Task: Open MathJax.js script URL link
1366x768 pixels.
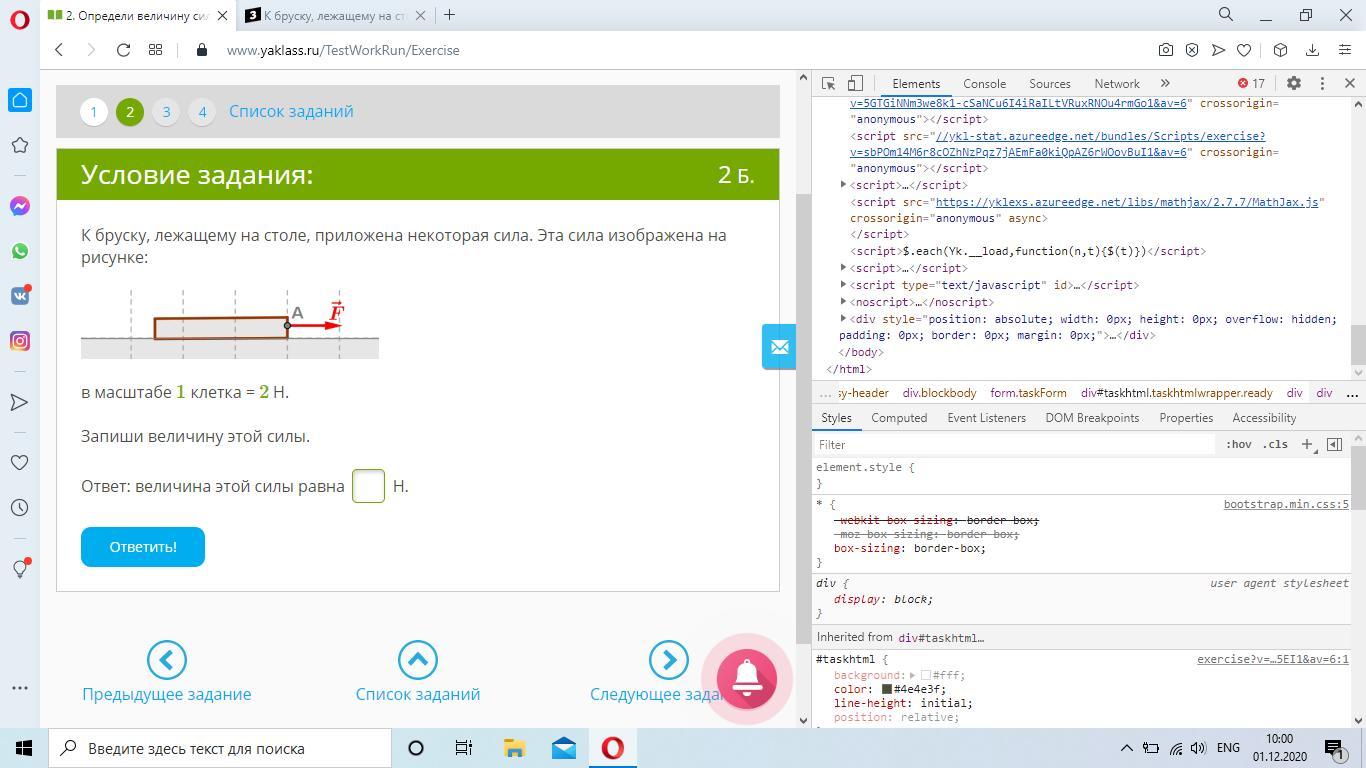Action: tap(1127, 202)
